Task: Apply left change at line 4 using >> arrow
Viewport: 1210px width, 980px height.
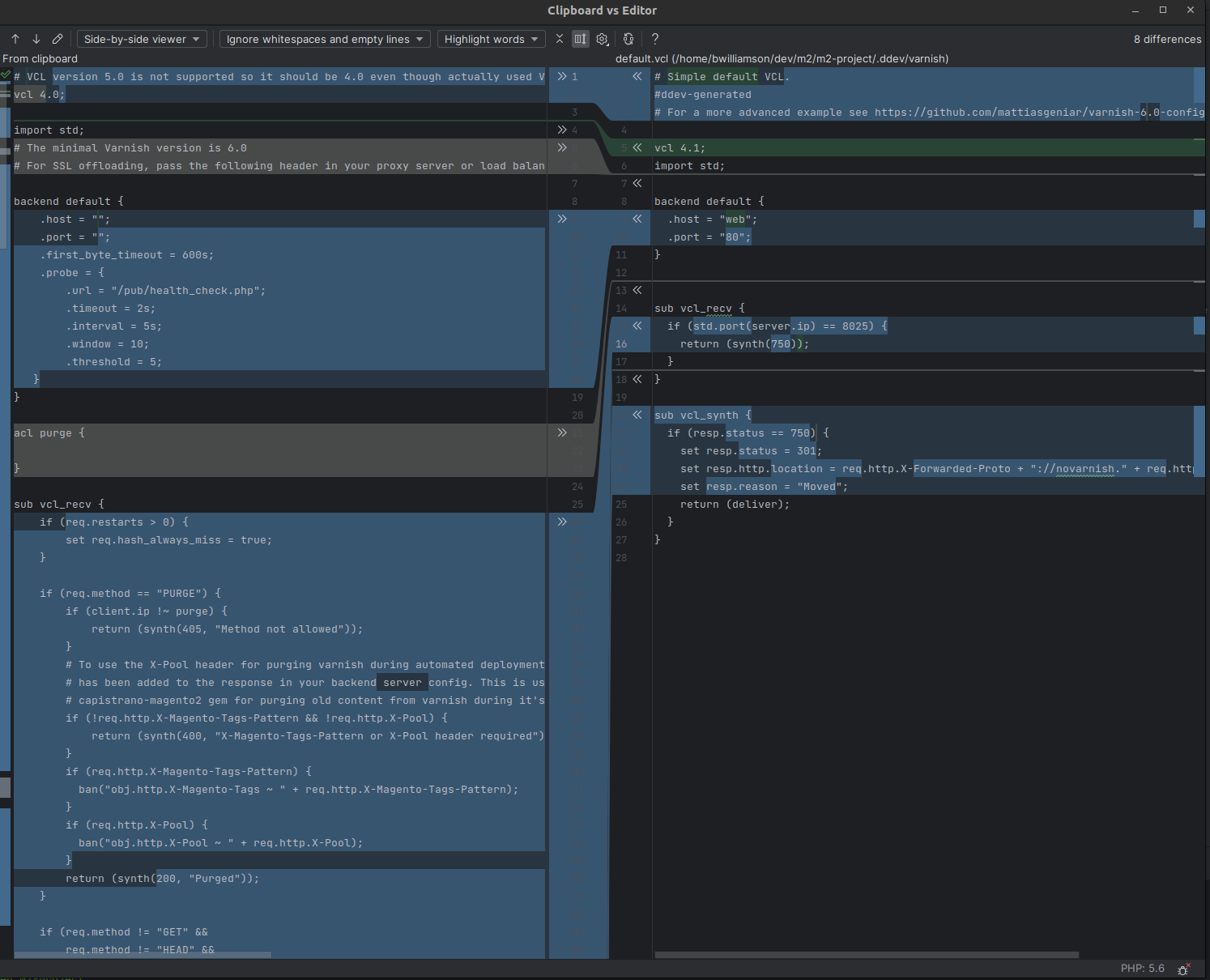Action: tap(562, 130)
